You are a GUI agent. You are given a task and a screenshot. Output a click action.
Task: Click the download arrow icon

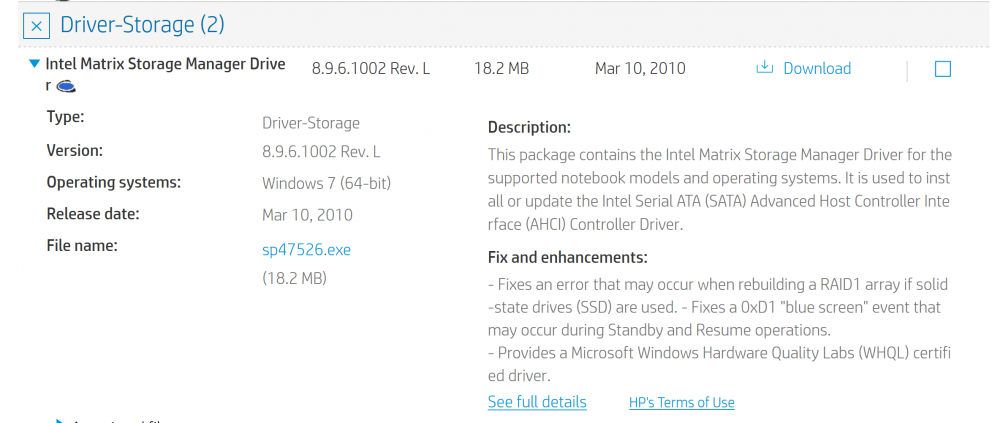pyautogui.click(x=764, y=68)
